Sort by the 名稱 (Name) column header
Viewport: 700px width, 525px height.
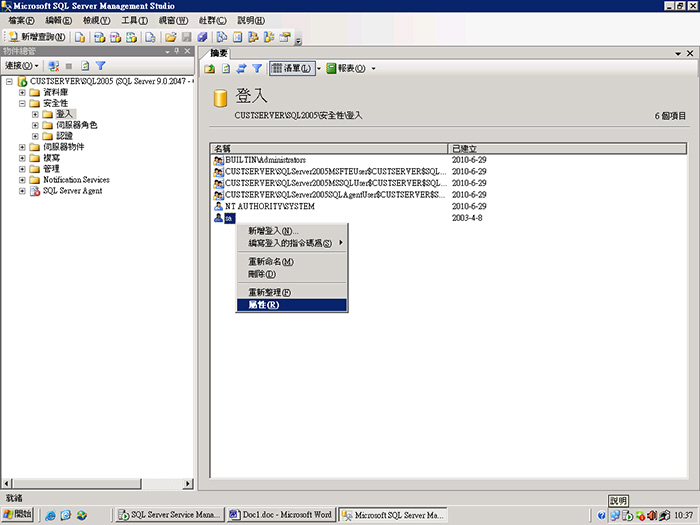tap(329, 149)
